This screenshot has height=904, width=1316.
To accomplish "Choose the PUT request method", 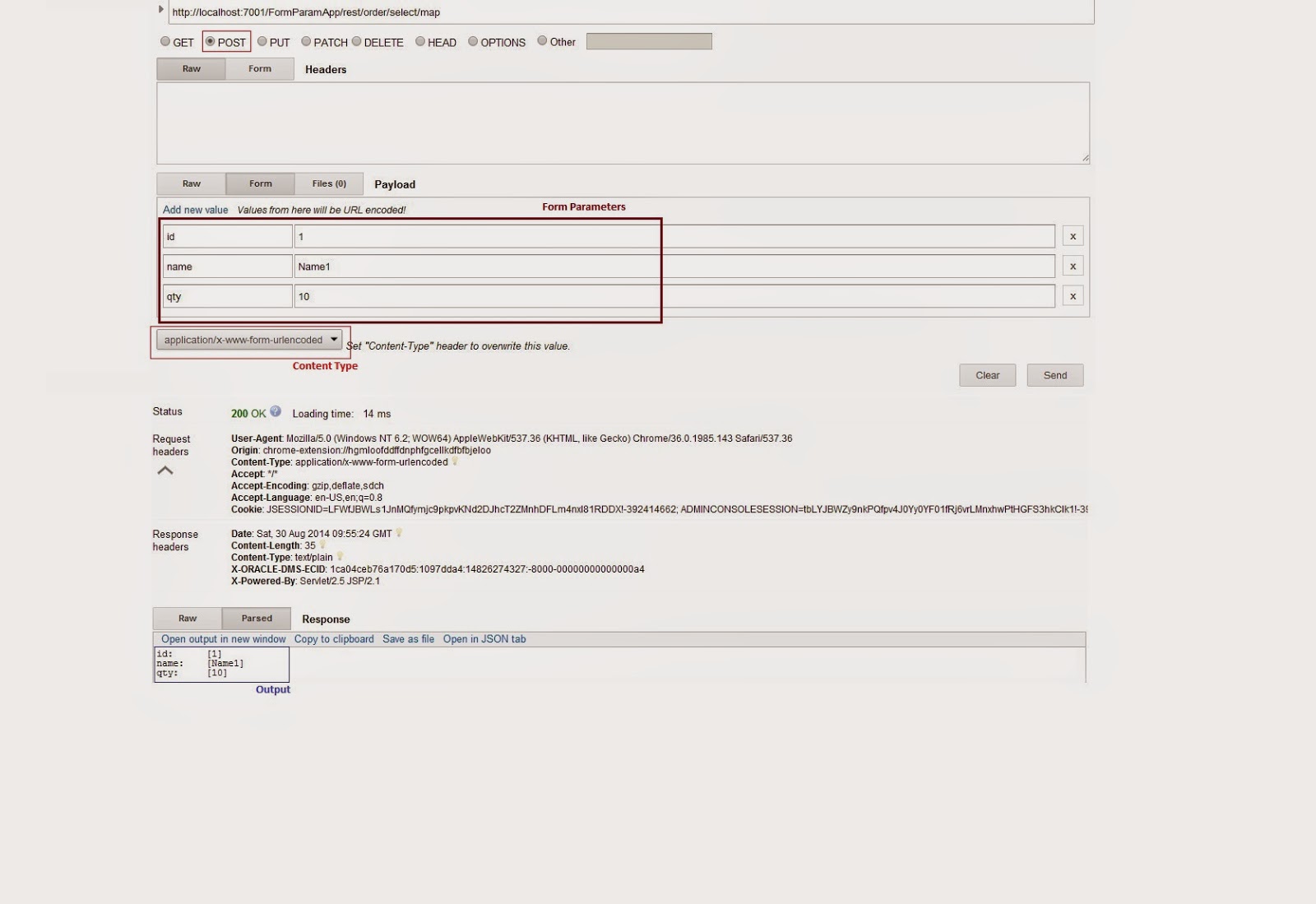I will pyautogui.click(x=262, y=41).
